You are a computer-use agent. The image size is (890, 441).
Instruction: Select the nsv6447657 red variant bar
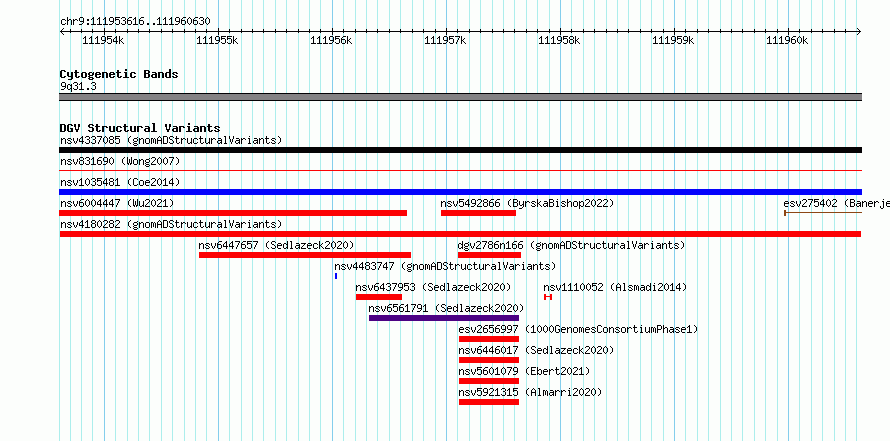(x=305, y=255)
